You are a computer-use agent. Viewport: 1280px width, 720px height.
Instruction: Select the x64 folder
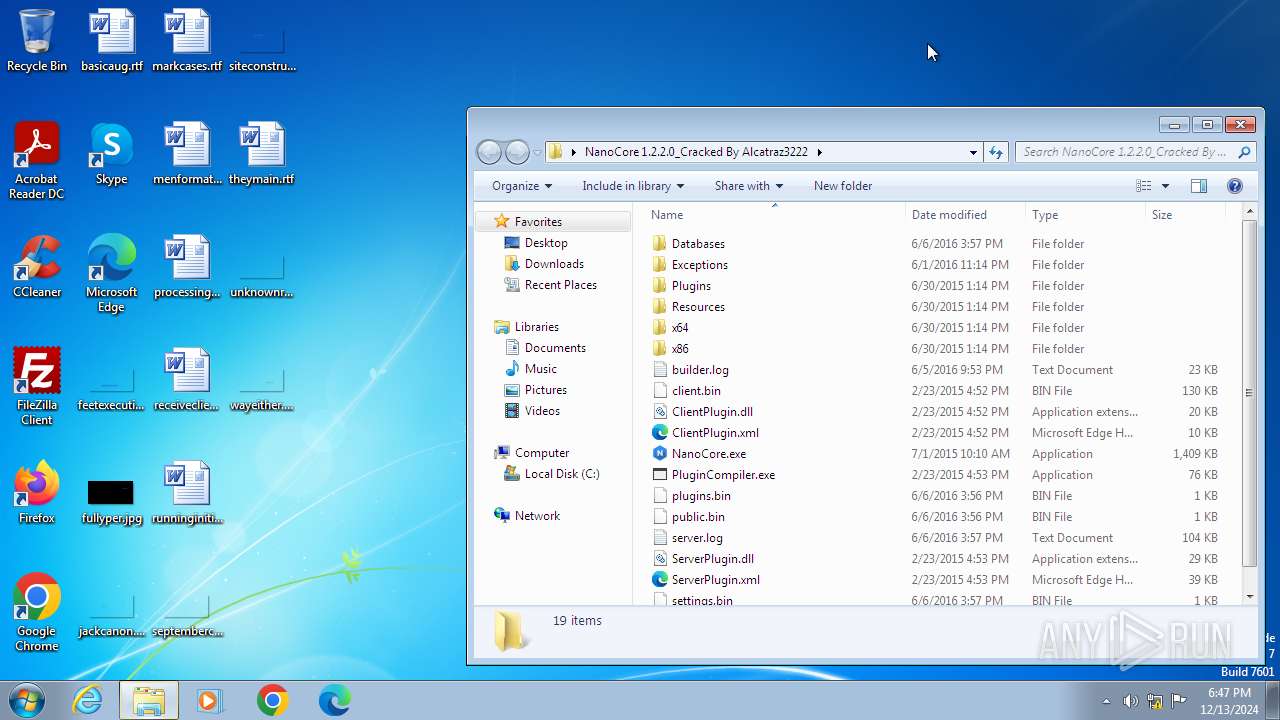tap(680, 328)
